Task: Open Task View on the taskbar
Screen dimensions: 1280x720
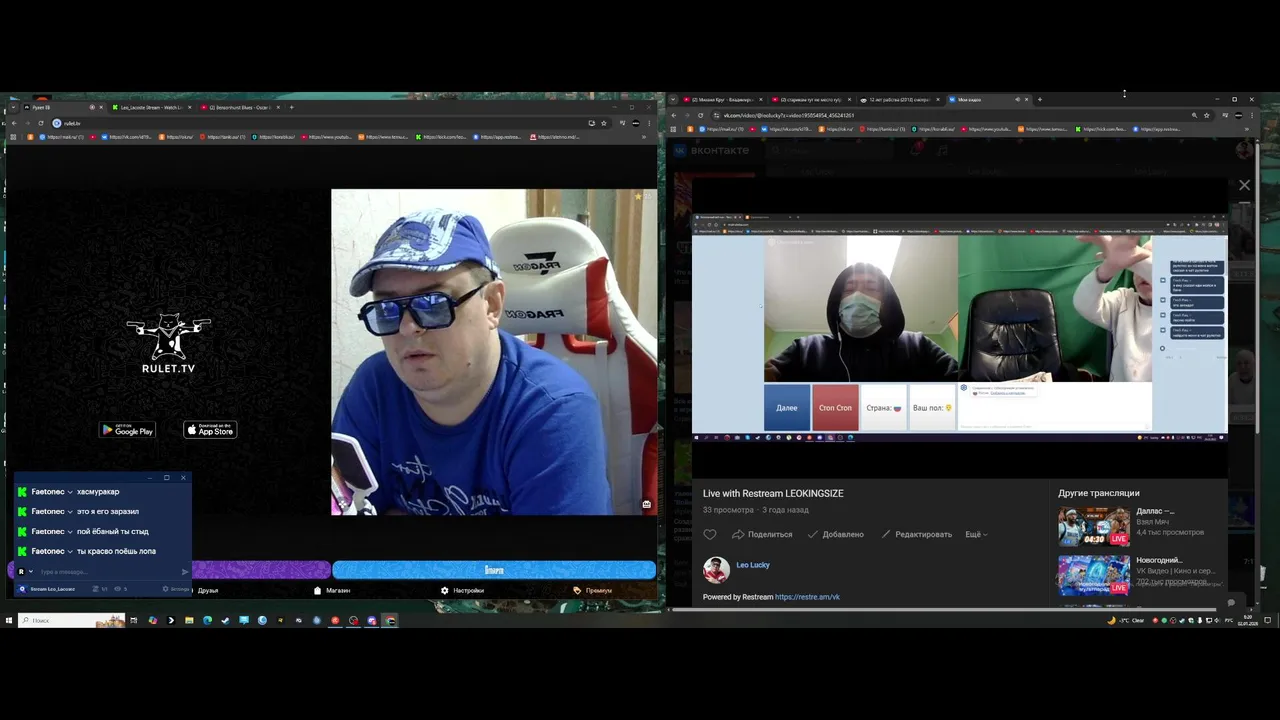Action: coord(134,620)
